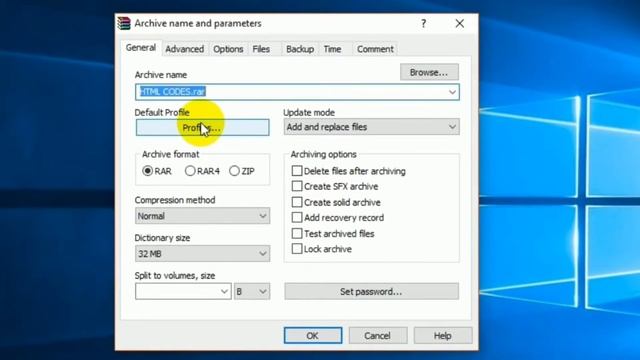Click the OK button
The image size is (640, 360).
313,336
